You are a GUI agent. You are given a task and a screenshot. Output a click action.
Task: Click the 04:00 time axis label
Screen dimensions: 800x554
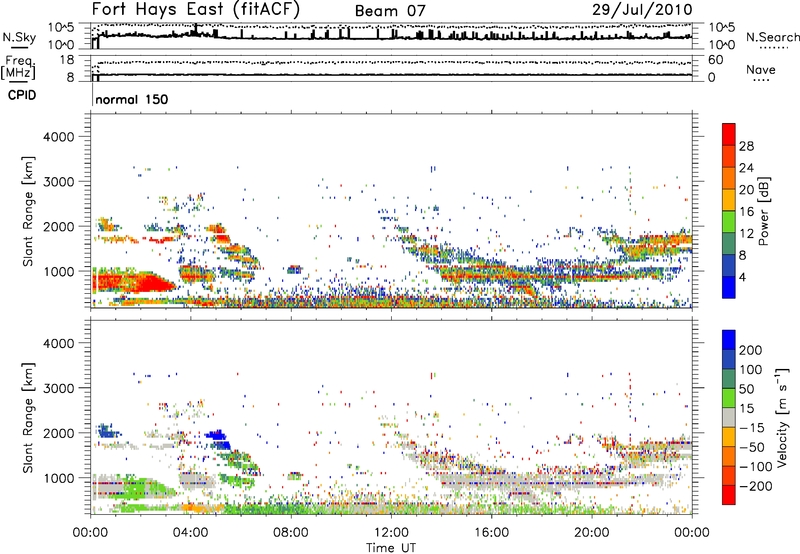[x=191, y=533]
